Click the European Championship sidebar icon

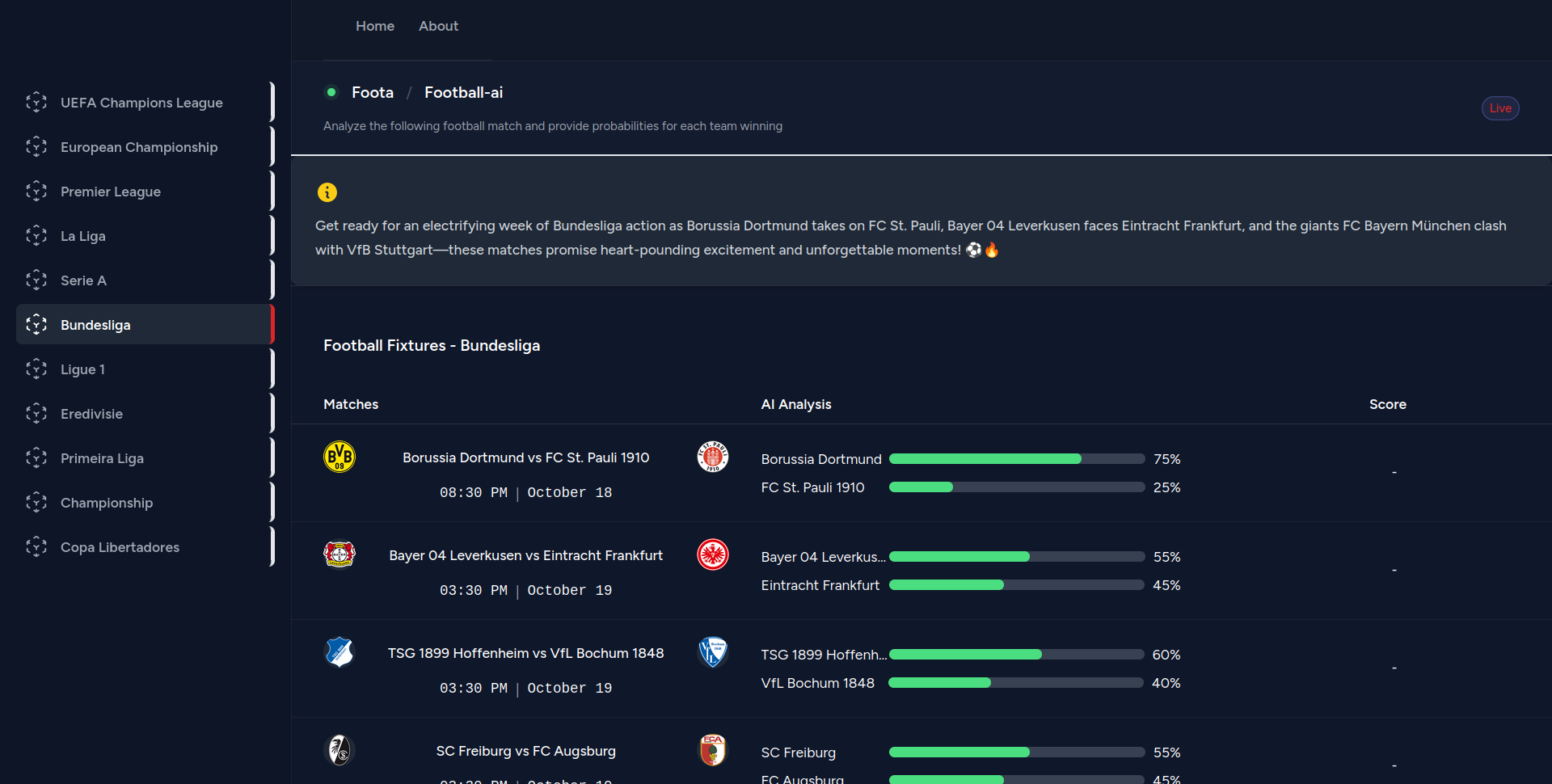coord(36,146)
